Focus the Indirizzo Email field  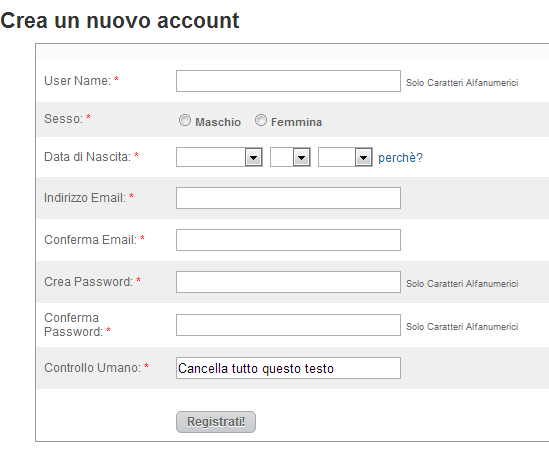click(288, 198)
